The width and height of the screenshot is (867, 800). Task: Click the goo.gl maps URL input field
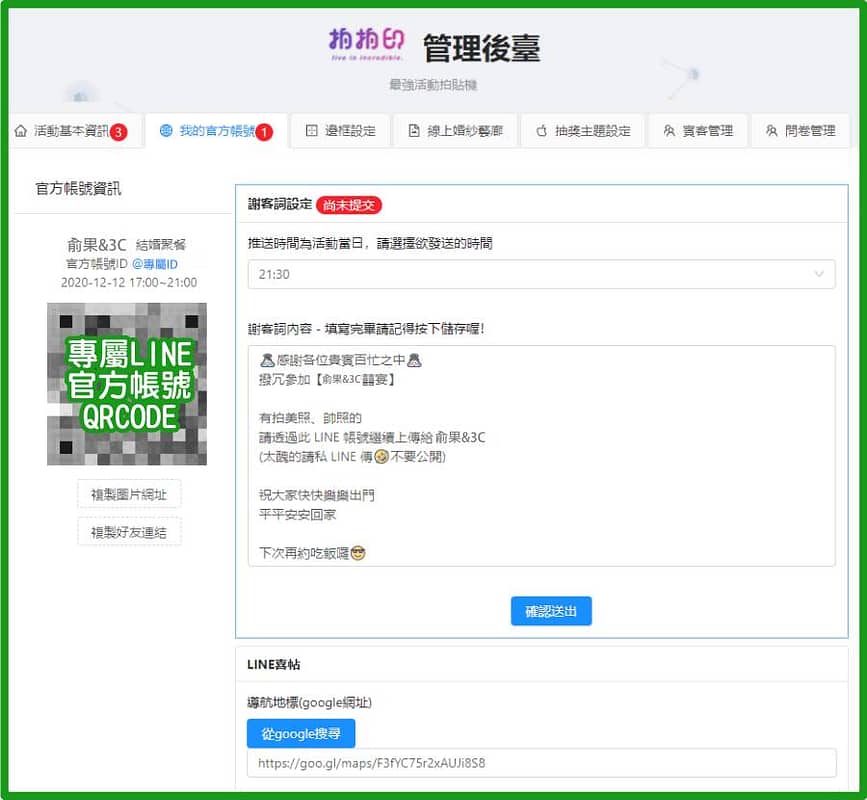(541, 763)
